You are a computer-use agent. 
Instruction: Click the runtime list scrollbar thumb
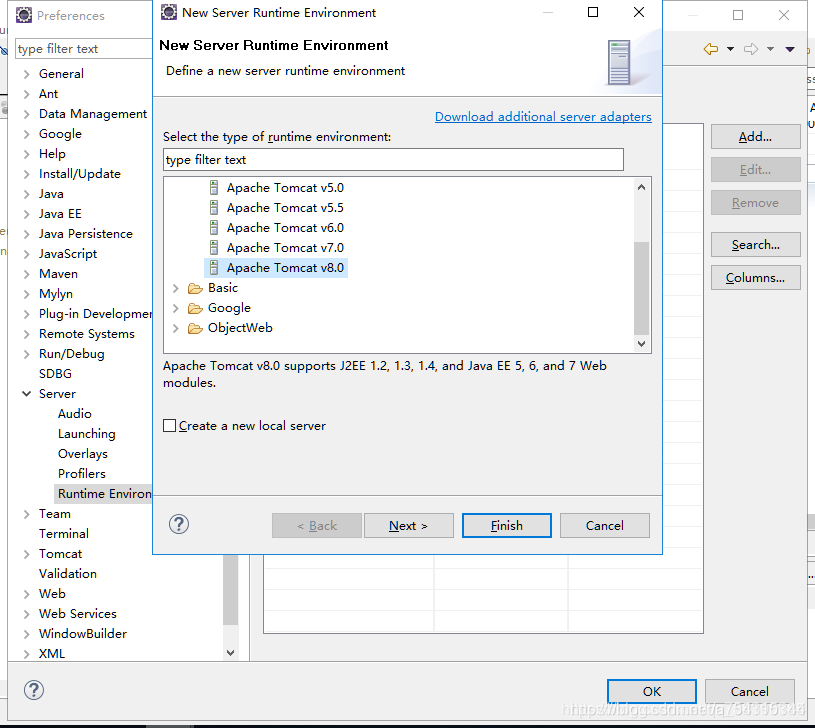641,288
